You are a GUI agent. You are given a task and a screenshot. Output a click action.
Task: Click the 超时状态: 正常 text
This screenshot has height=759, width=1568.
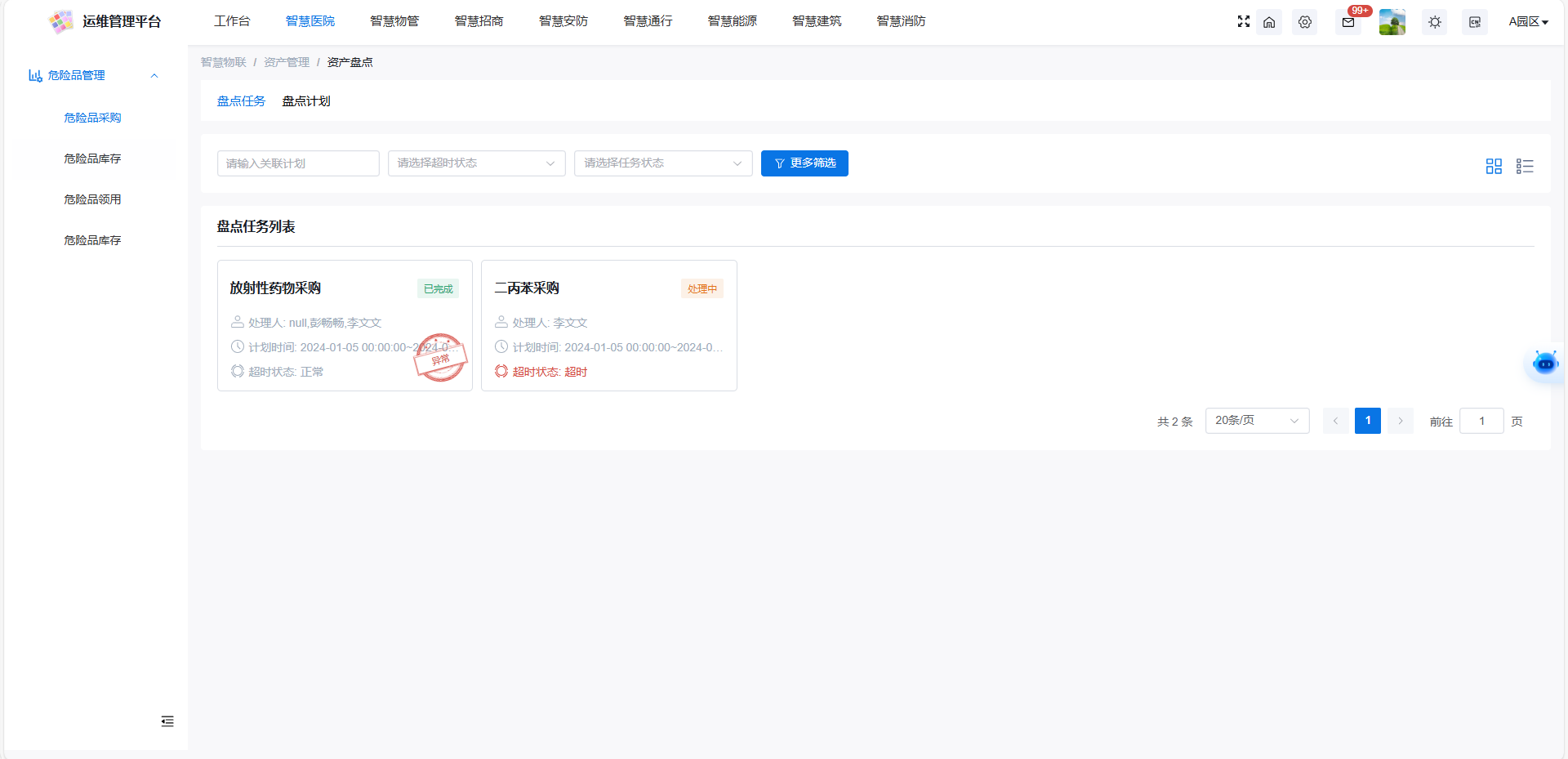(x=286, y=372)
